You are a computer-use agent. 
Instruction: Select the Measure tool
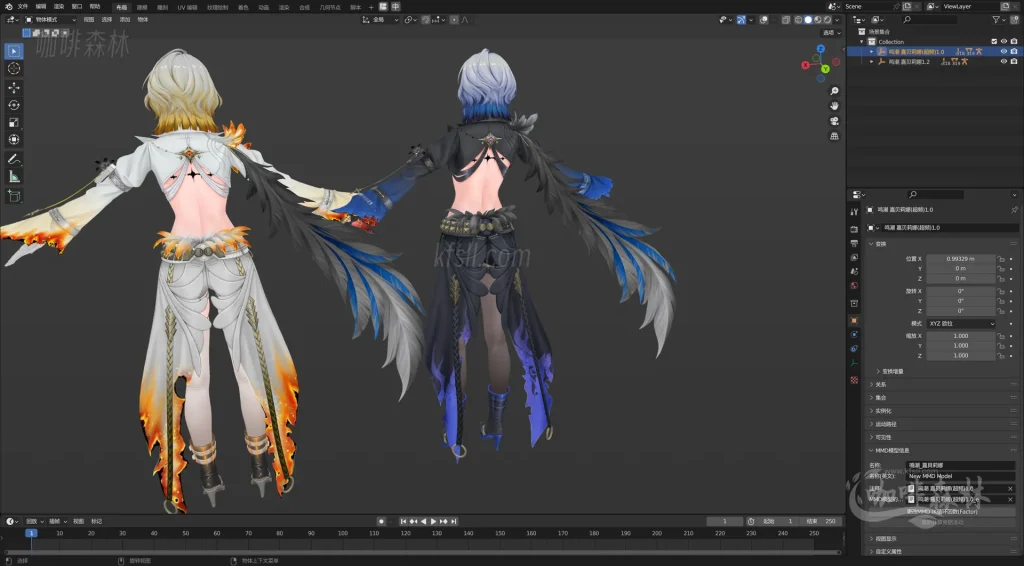(14, 176)
